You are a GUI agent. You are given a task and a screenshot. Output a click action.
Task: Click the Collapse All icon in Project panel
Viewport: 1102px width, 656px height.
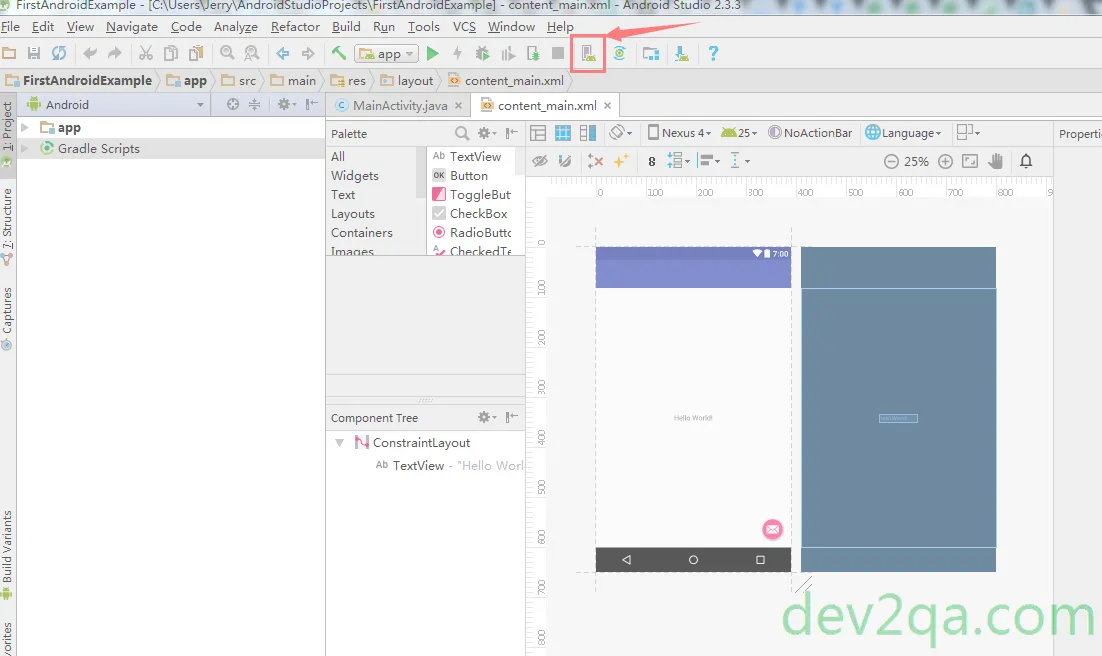click(x=254, y=105)
